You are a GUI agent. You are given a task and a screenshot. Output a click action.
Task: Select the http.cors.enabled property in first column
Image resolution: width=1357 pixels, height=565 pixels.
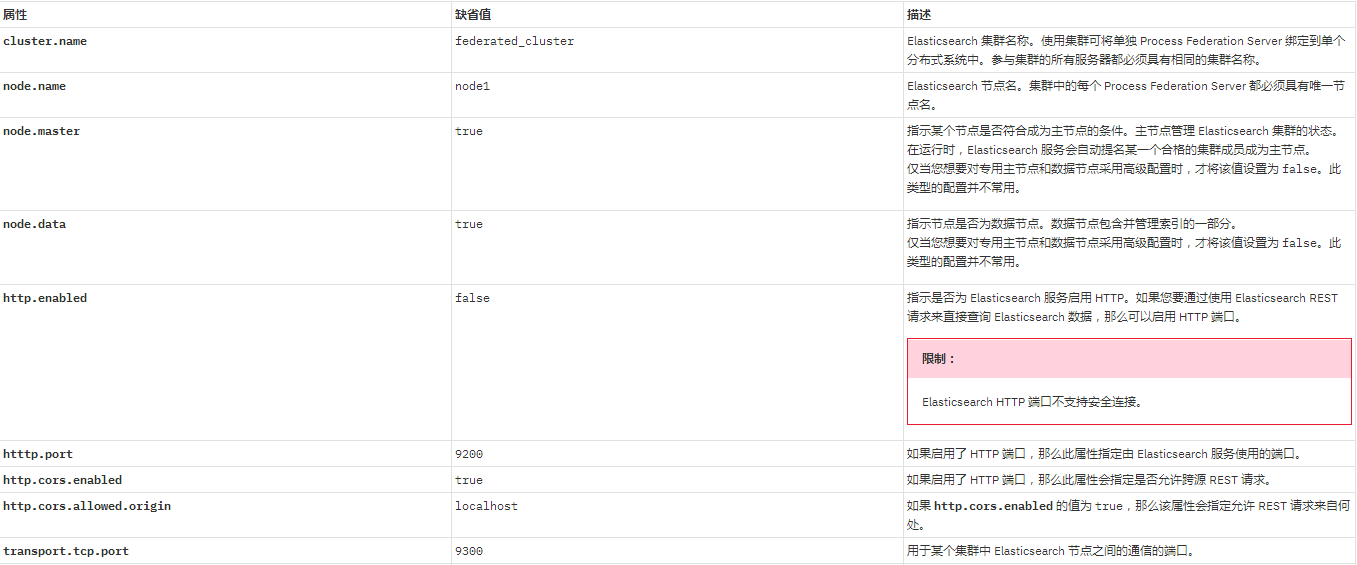click(x=63, y=480)
